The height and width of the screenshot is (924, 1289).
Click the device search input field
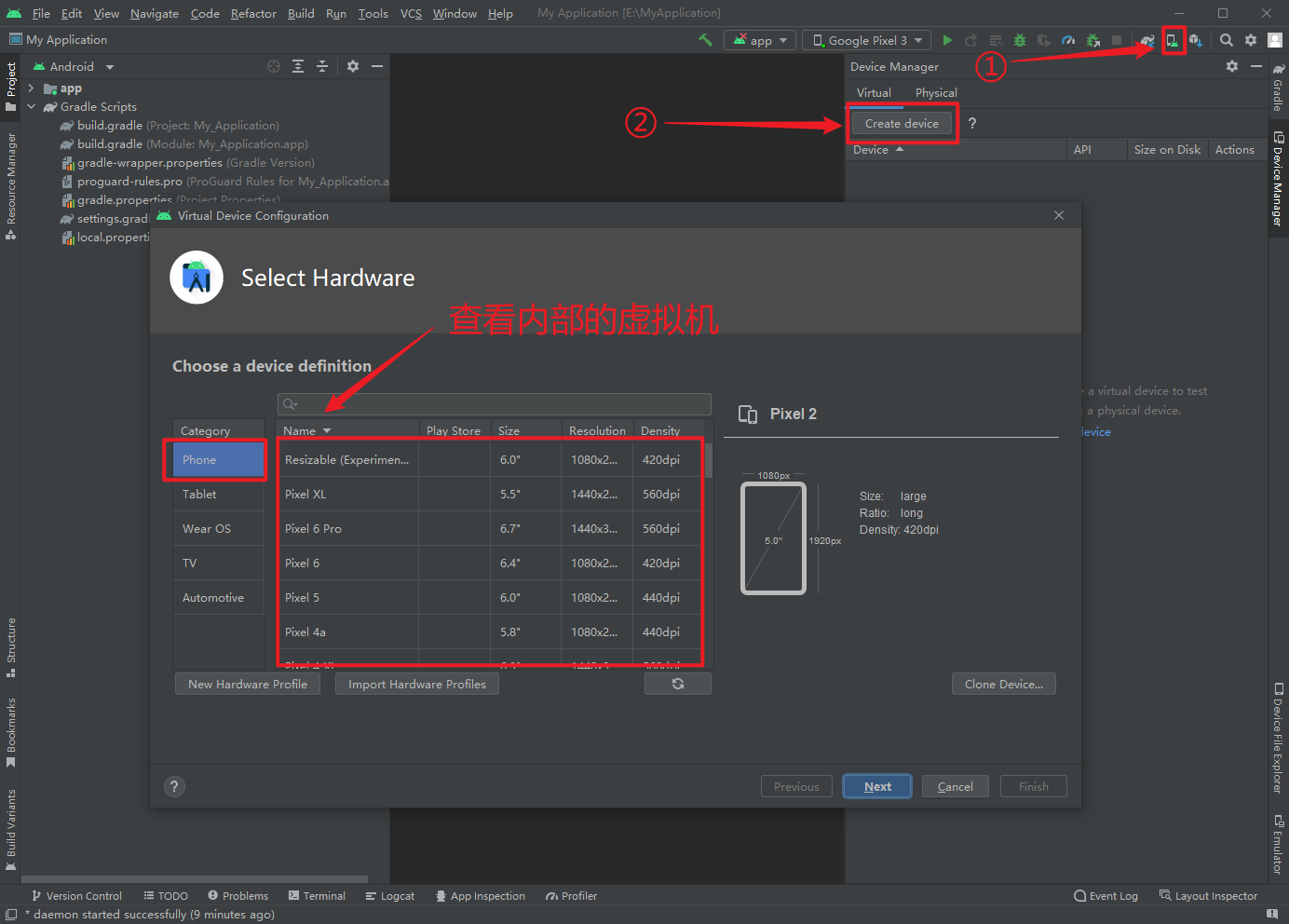tap(495, 403)
